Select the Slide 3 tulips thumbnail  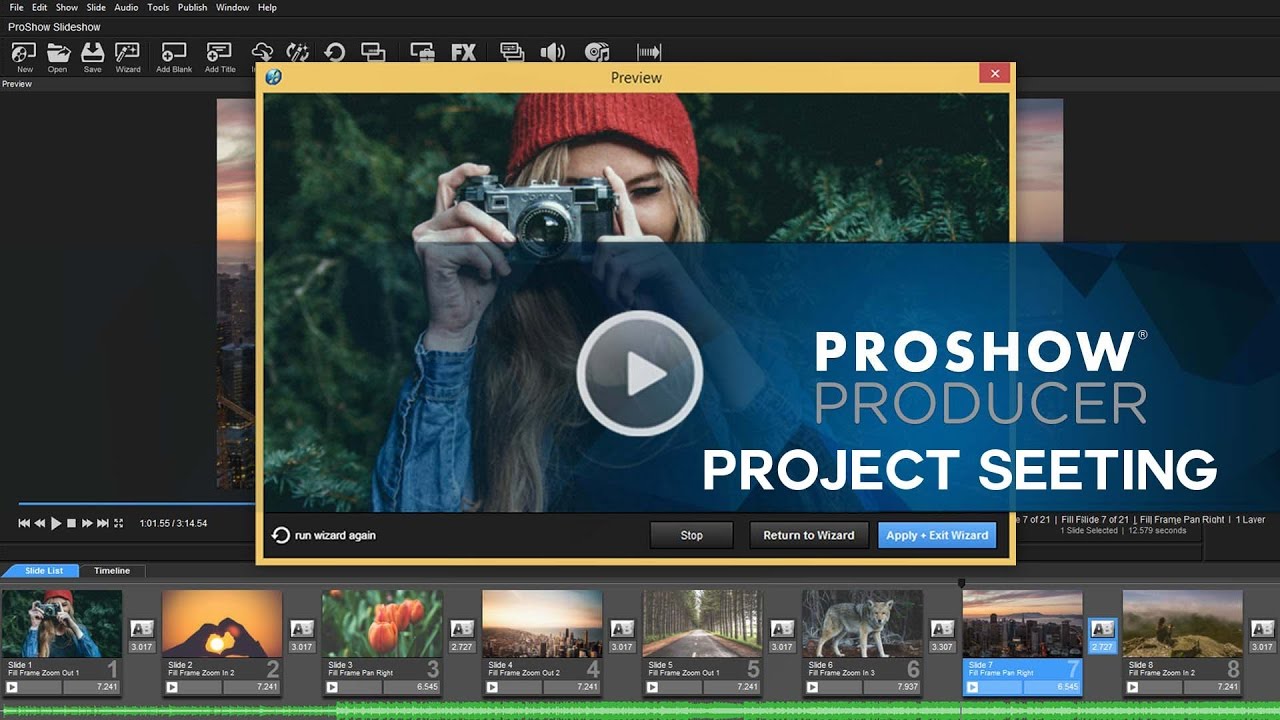[x=382, y=624]
